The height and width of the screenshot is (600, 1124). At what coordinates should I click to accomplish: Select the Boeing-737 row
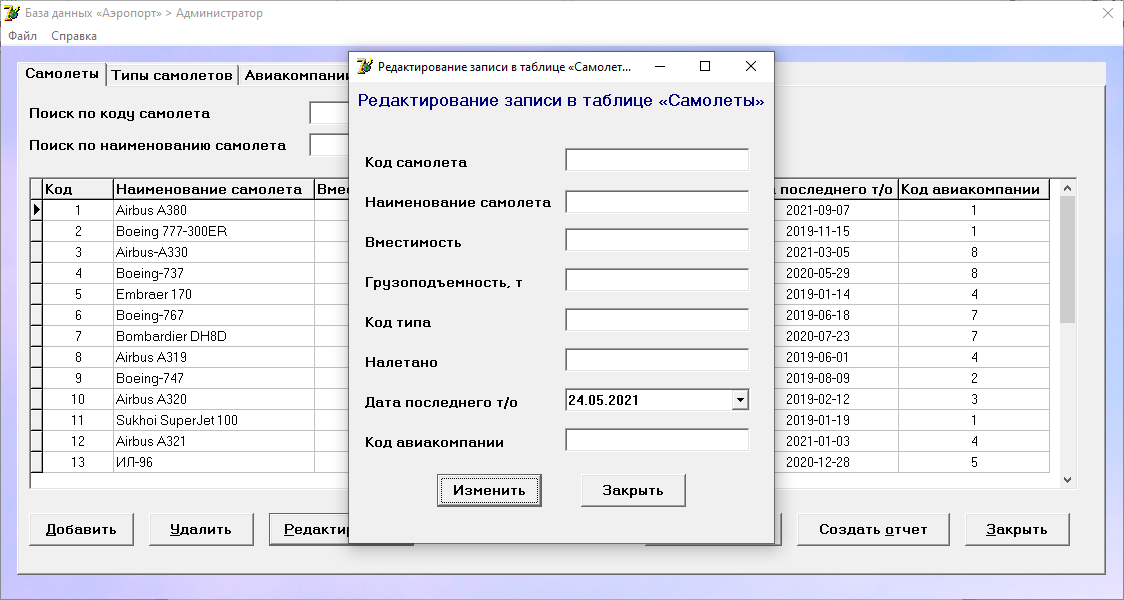214,273
